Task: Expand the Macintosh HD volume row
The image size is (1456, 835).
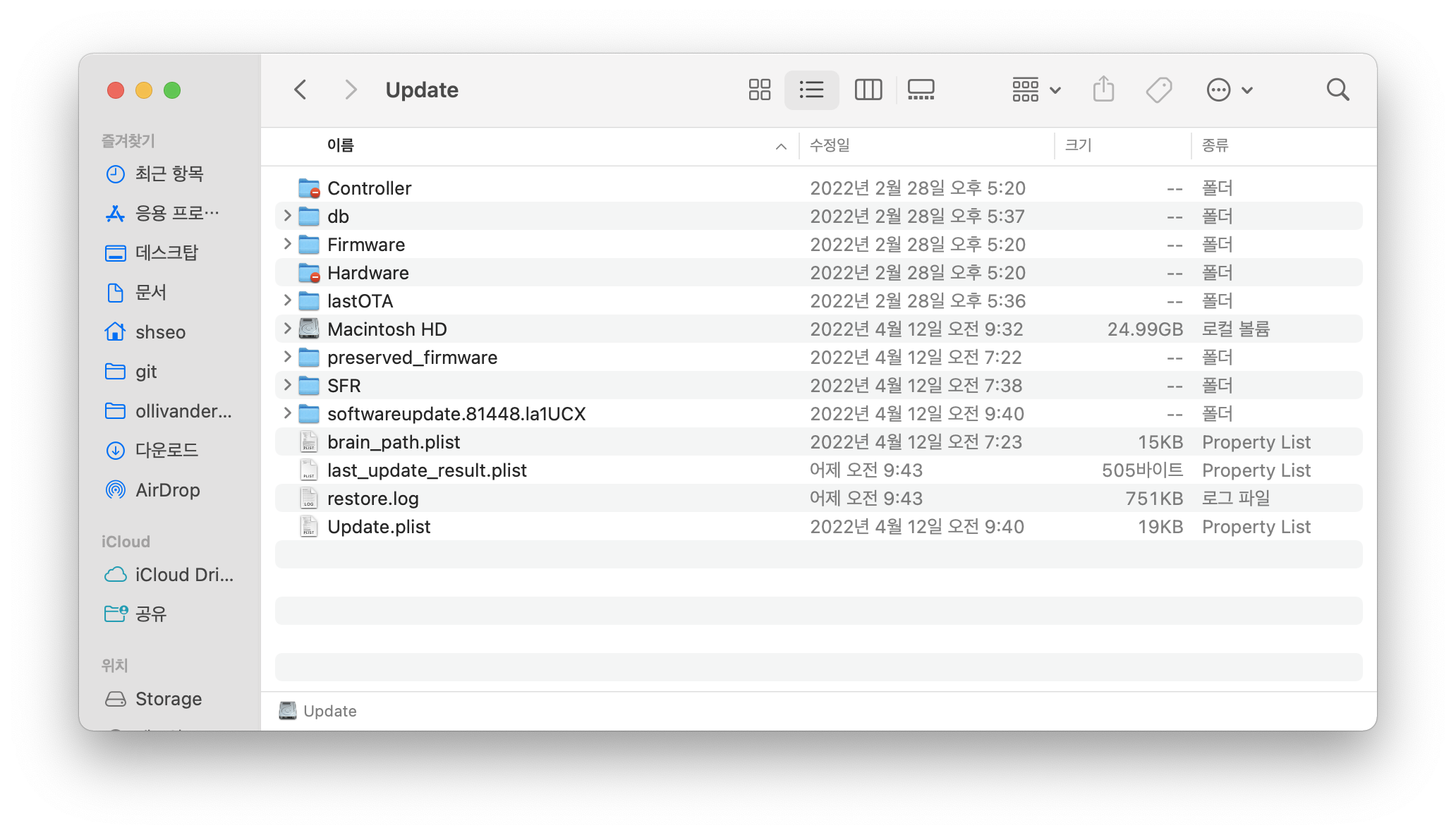Action: pyautogui.click(x=287, y=329)
